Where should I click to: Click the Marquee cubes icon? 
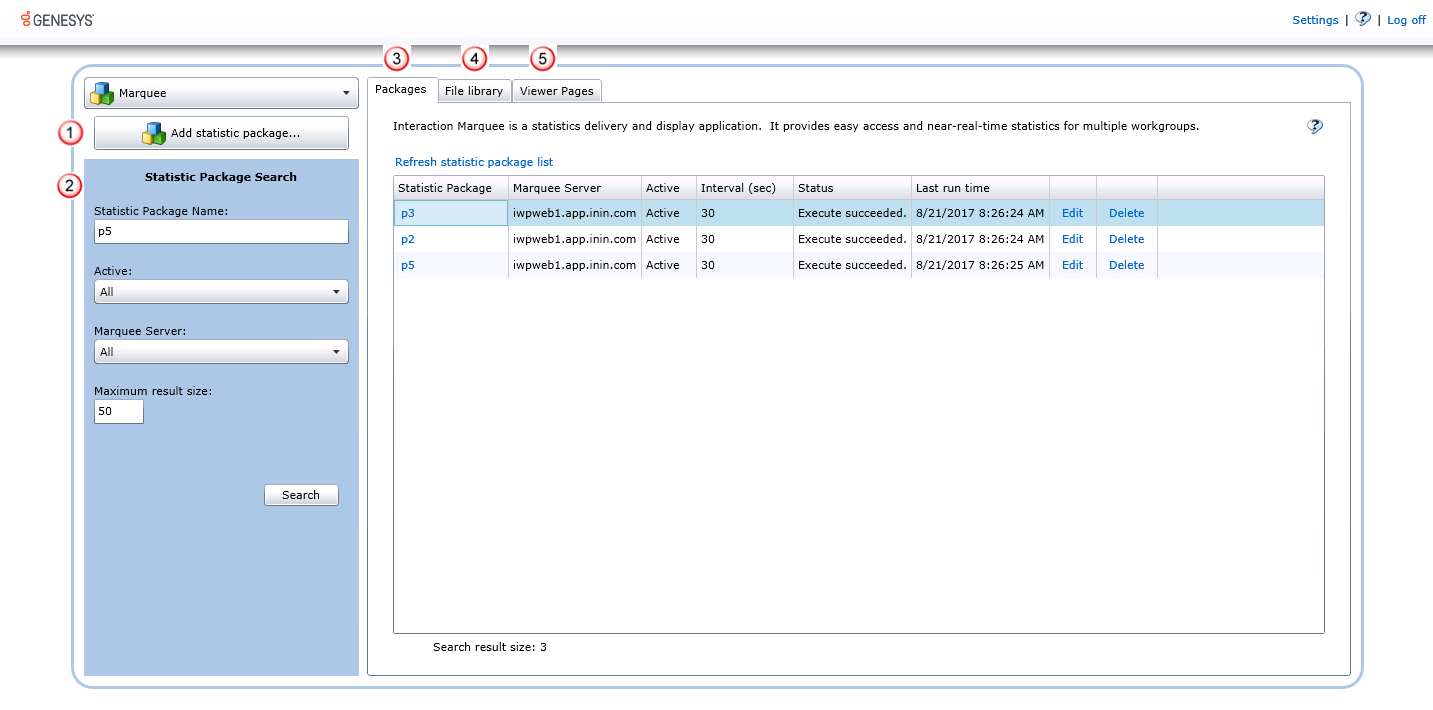pyautogui.click(x=102, y=94)
